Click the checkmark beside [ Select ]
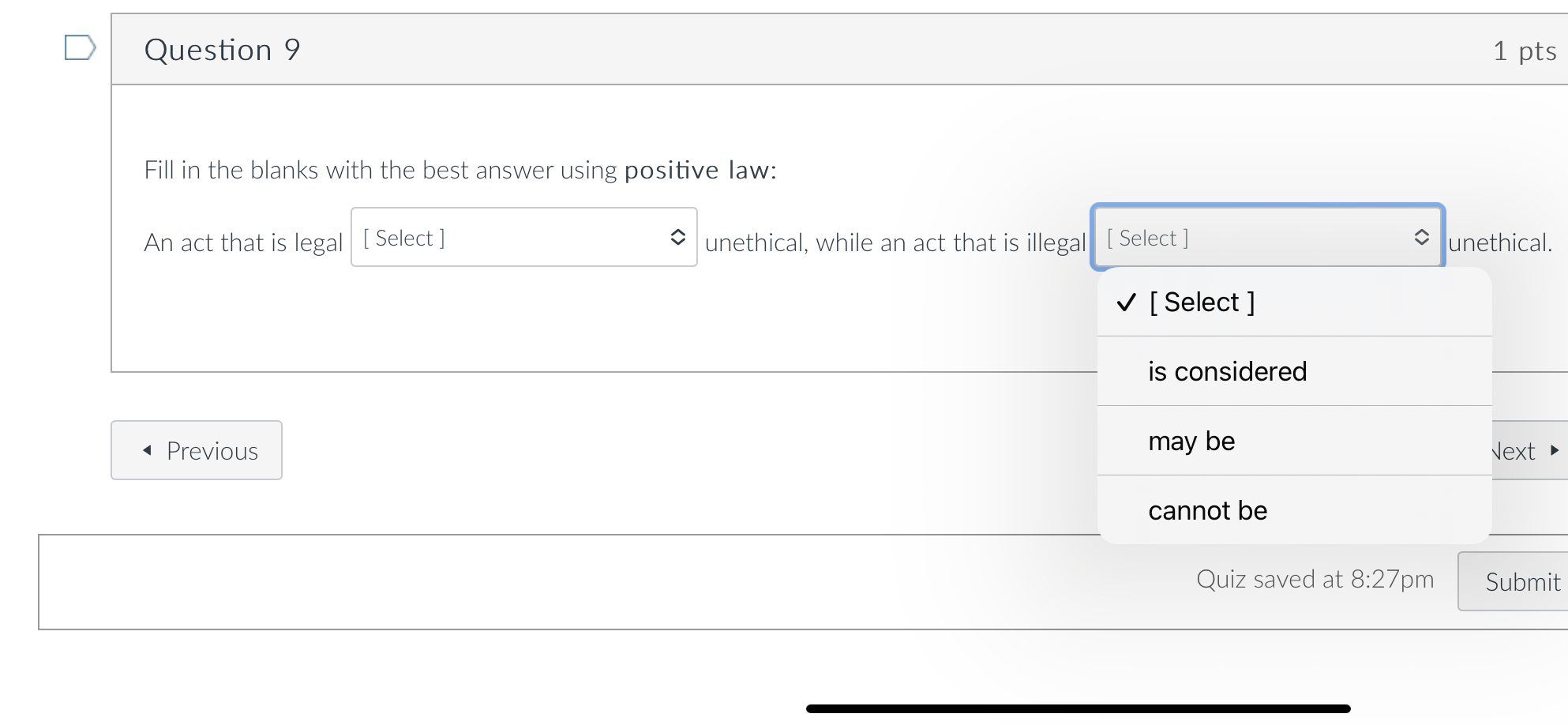The height and width of the screenshot is (725, 1568). click(x=1127, y=302)
